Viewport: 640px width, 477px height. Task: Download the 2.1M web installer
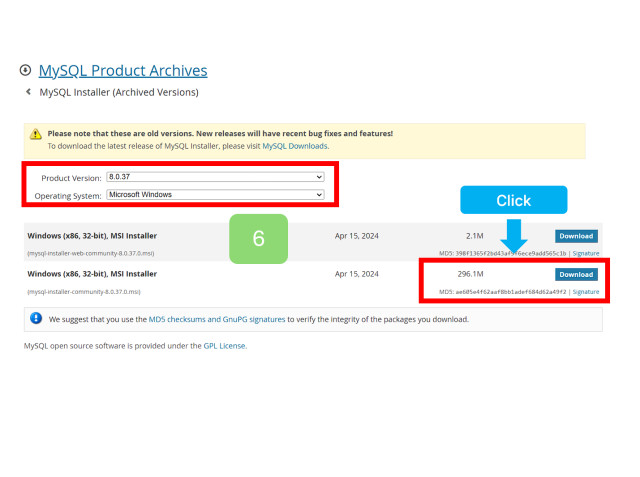coord(576,236)
